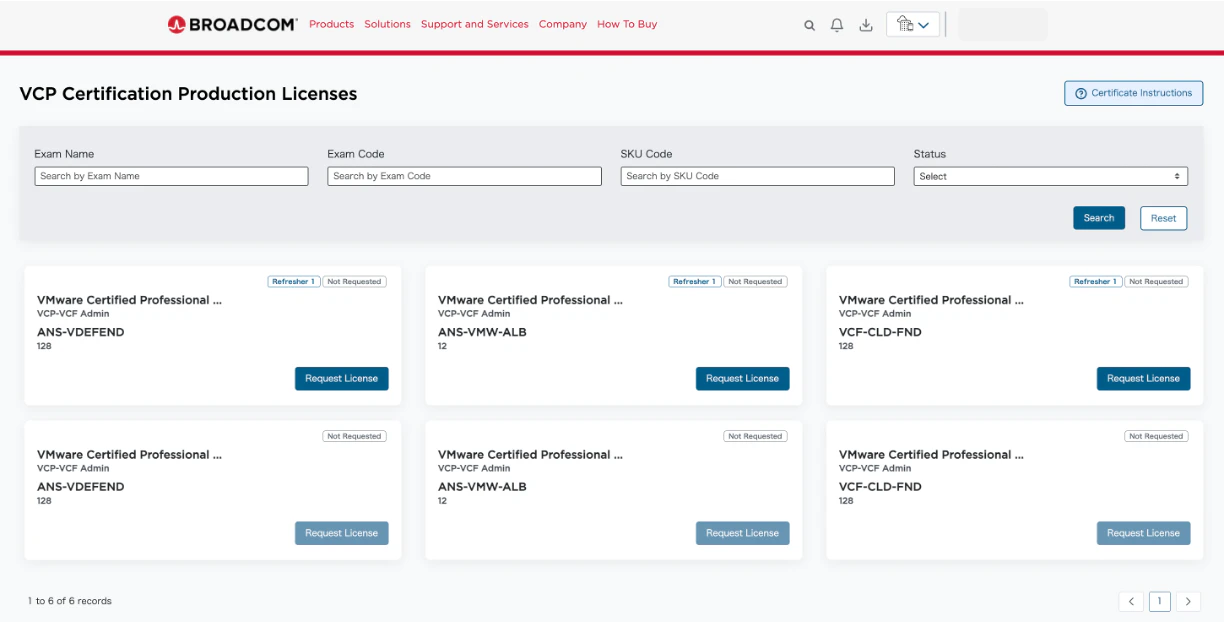Viewport: 1224px width, 622px height.
Task: Click the blank user profile box in header
Action: [1003, 24]
